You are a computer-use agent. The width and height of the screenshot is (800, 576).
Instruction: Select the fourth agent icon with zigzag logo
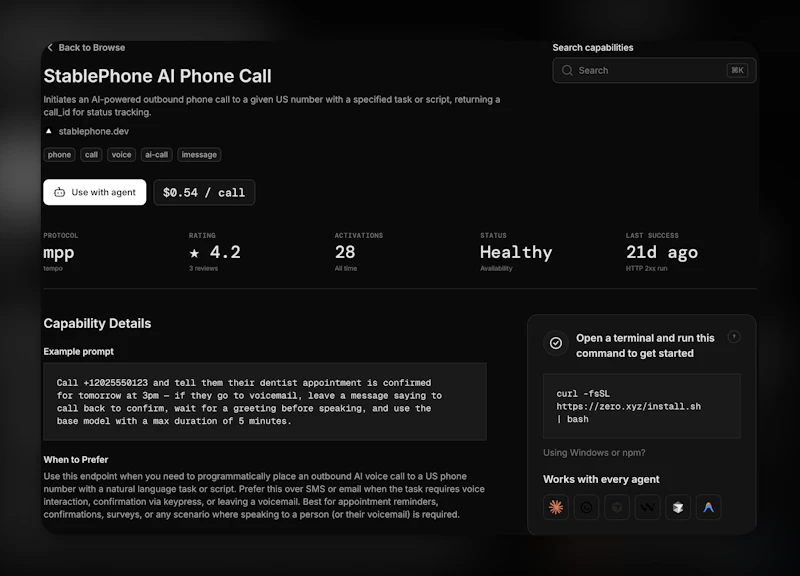pos(647,507)
